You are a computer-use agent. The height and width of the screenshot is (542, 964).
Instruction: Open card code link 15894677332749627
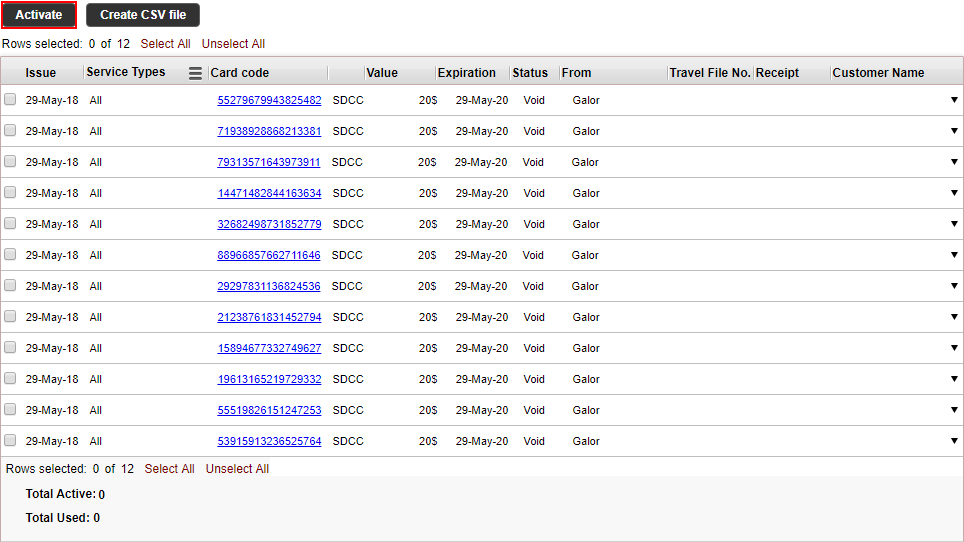(269, 348)
